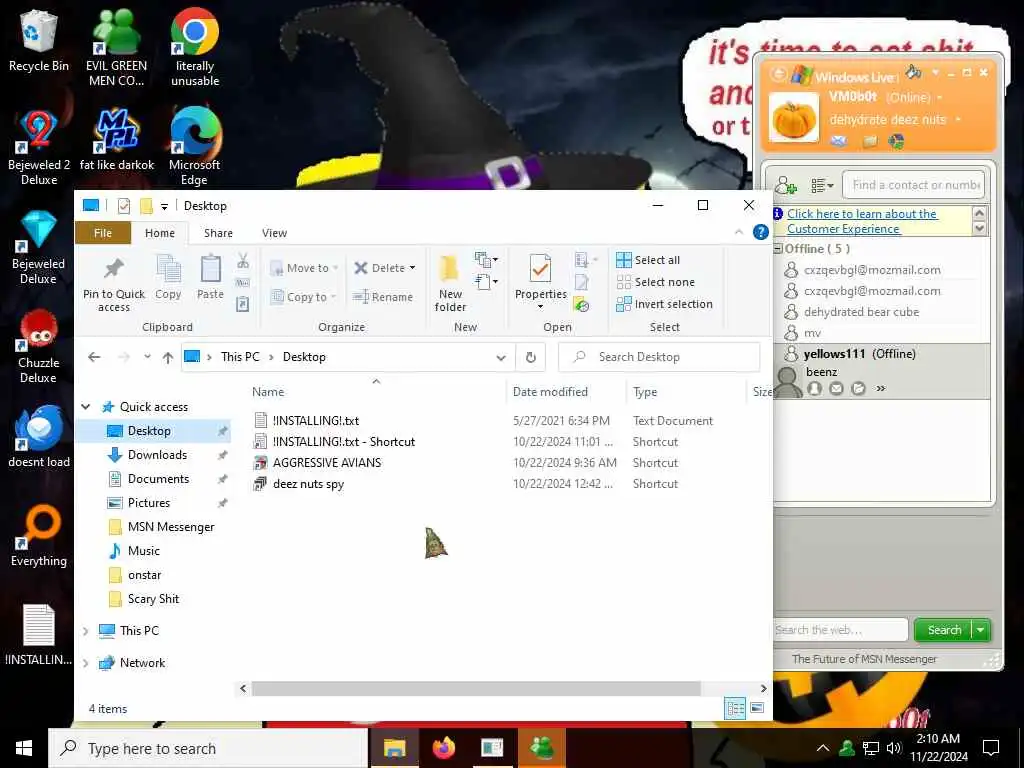Switch to the Home ribbon tab
The height and width of the screenshot is (768, 1024).
coord(160,233)
